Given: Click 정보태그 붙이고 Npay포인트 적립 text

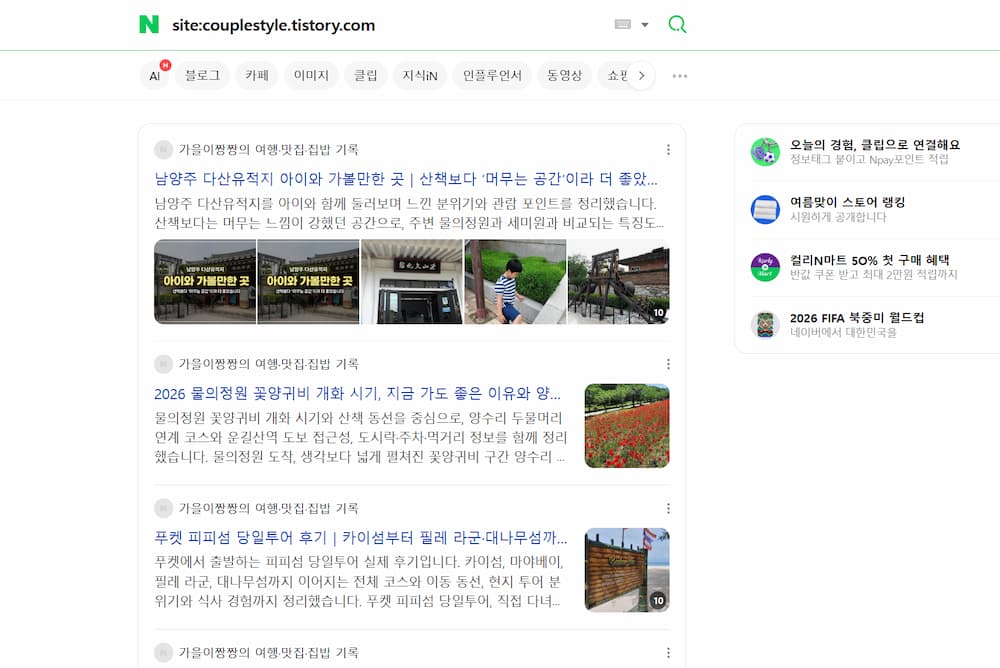Looking at the screenshot, I should tap(869, 160).
